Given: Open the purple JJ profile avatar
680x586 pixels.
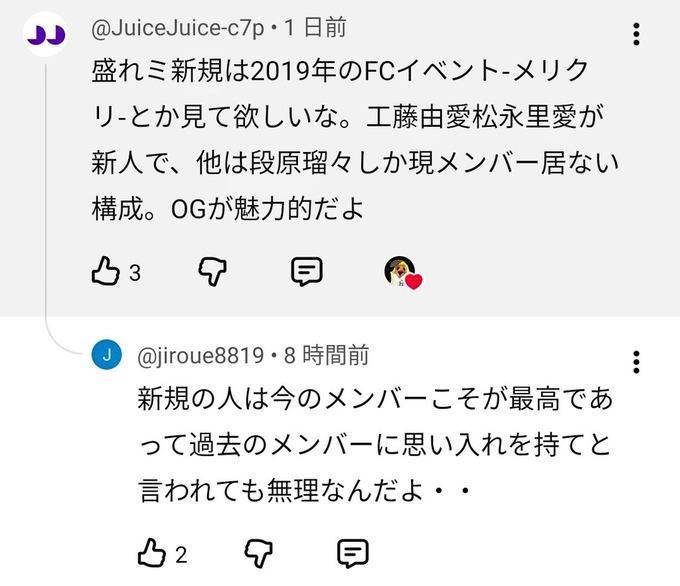Looking at the screenshot, I should point(46,34).
